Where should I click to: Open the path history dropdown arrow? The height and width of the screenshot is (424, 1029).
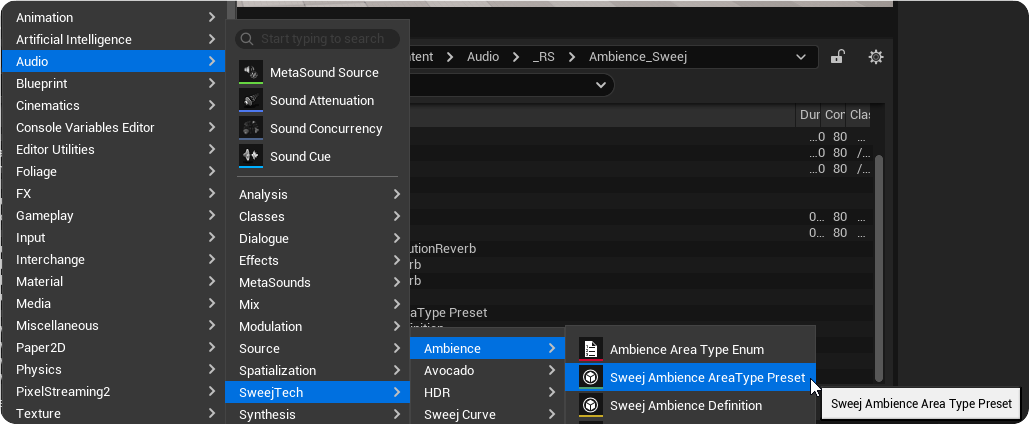(x=801, y=57)
